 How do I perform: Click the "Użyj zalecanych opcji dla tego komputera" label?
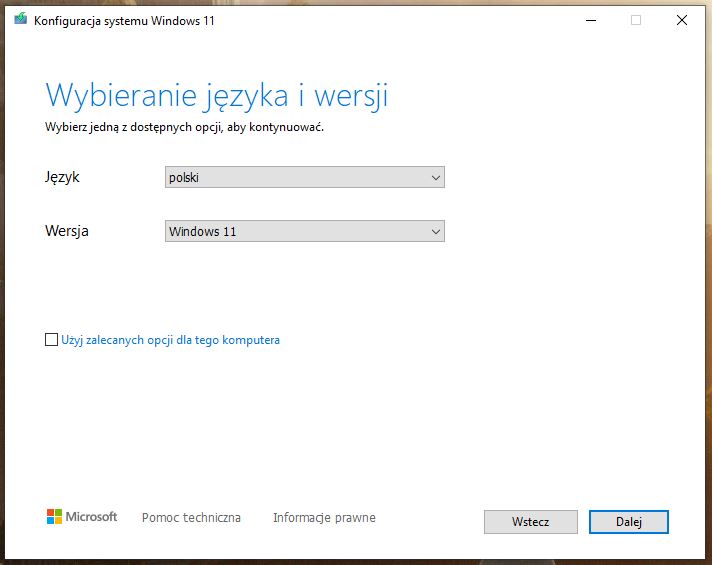point(170,340)
